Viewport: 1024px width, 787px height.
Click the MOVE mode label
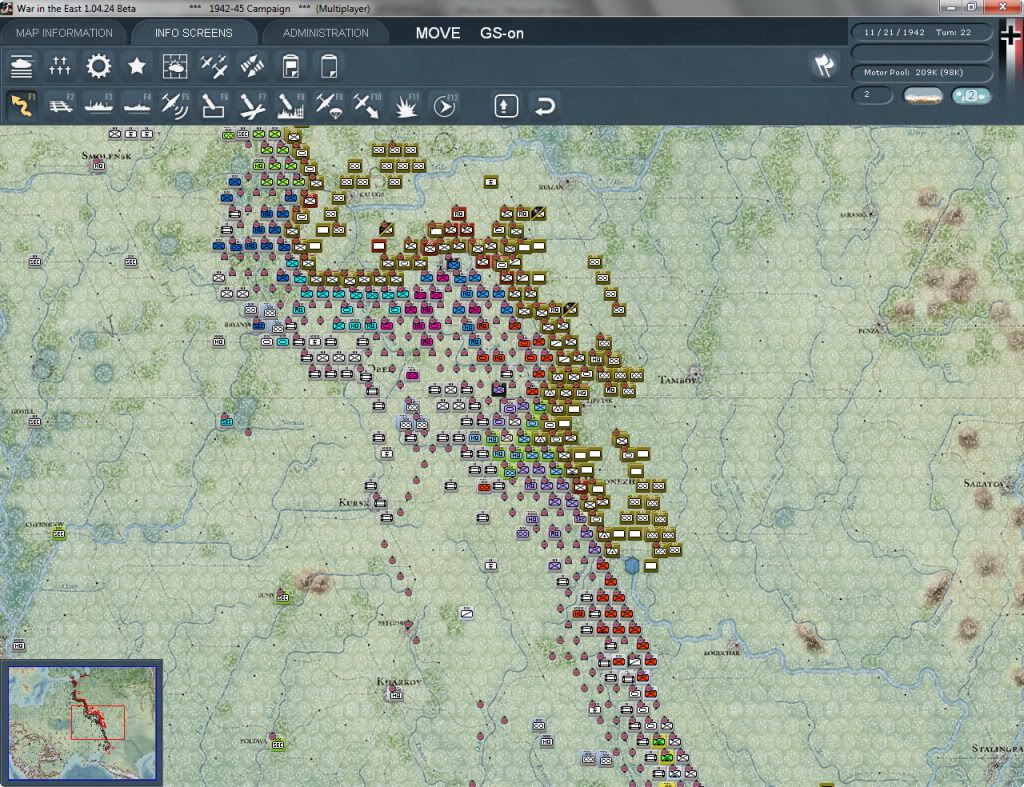point(438,33)
